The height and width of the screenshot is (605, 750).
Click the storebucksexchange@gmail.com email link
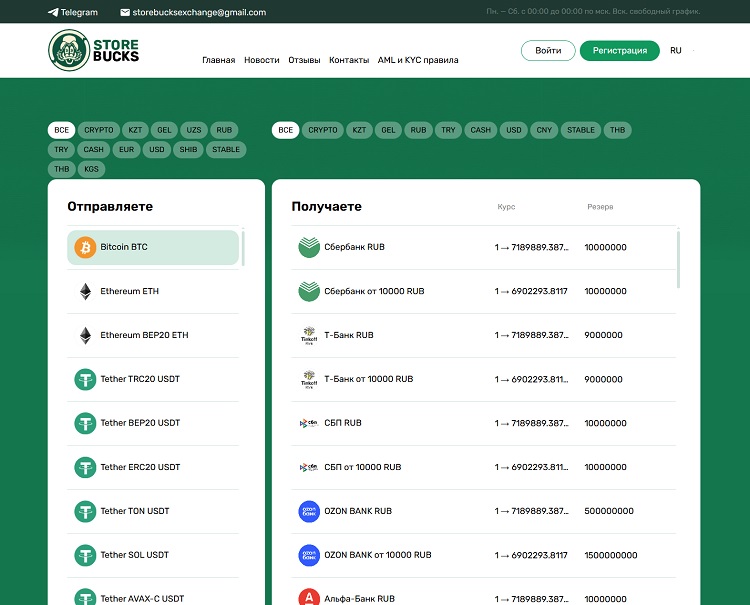click(x=193, y=12)
